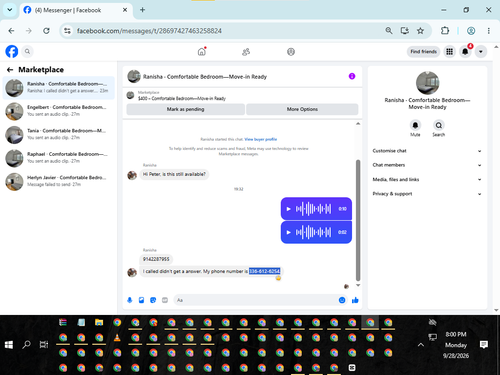The width and height of the screenshot is (500, 375).
Task: Open the tab search dropdown chevron
Action: (x=10, y=10)
